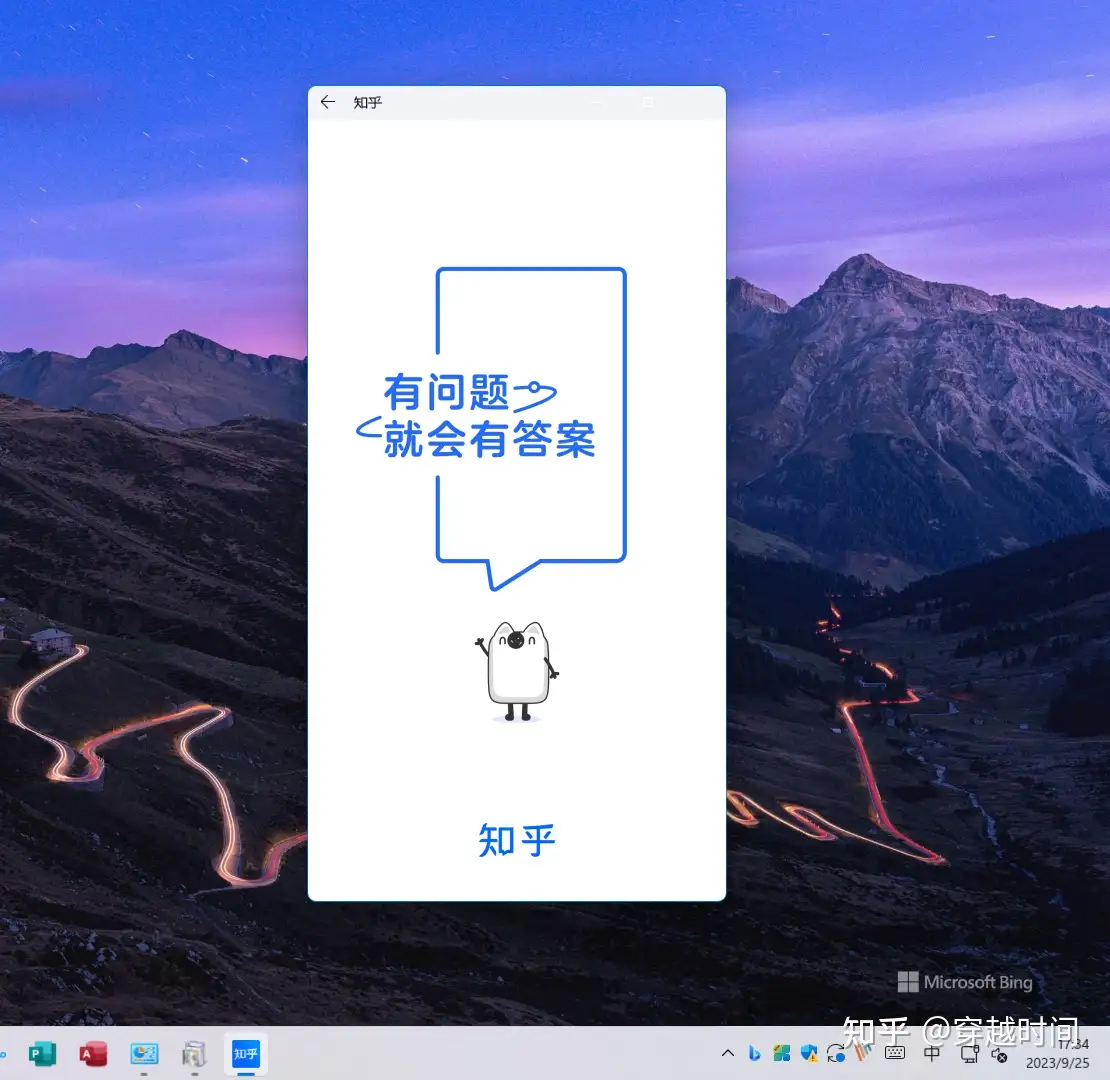The height and width of the screenshot is (1080, 1110).
Task: Go back using the Zhihu window arrow
Action: tap(327, 102)
